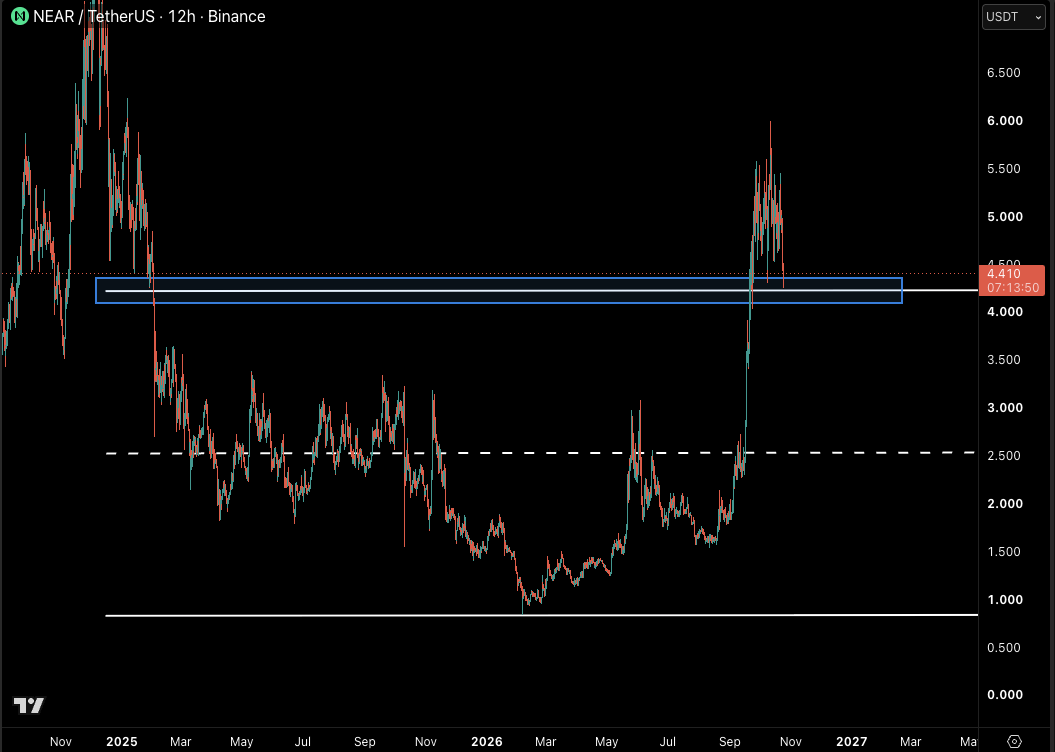Click the 6.500 price axis label
Image resolution: width=1055 pixels, height=752 pixels.
(x=1004, y=73)
